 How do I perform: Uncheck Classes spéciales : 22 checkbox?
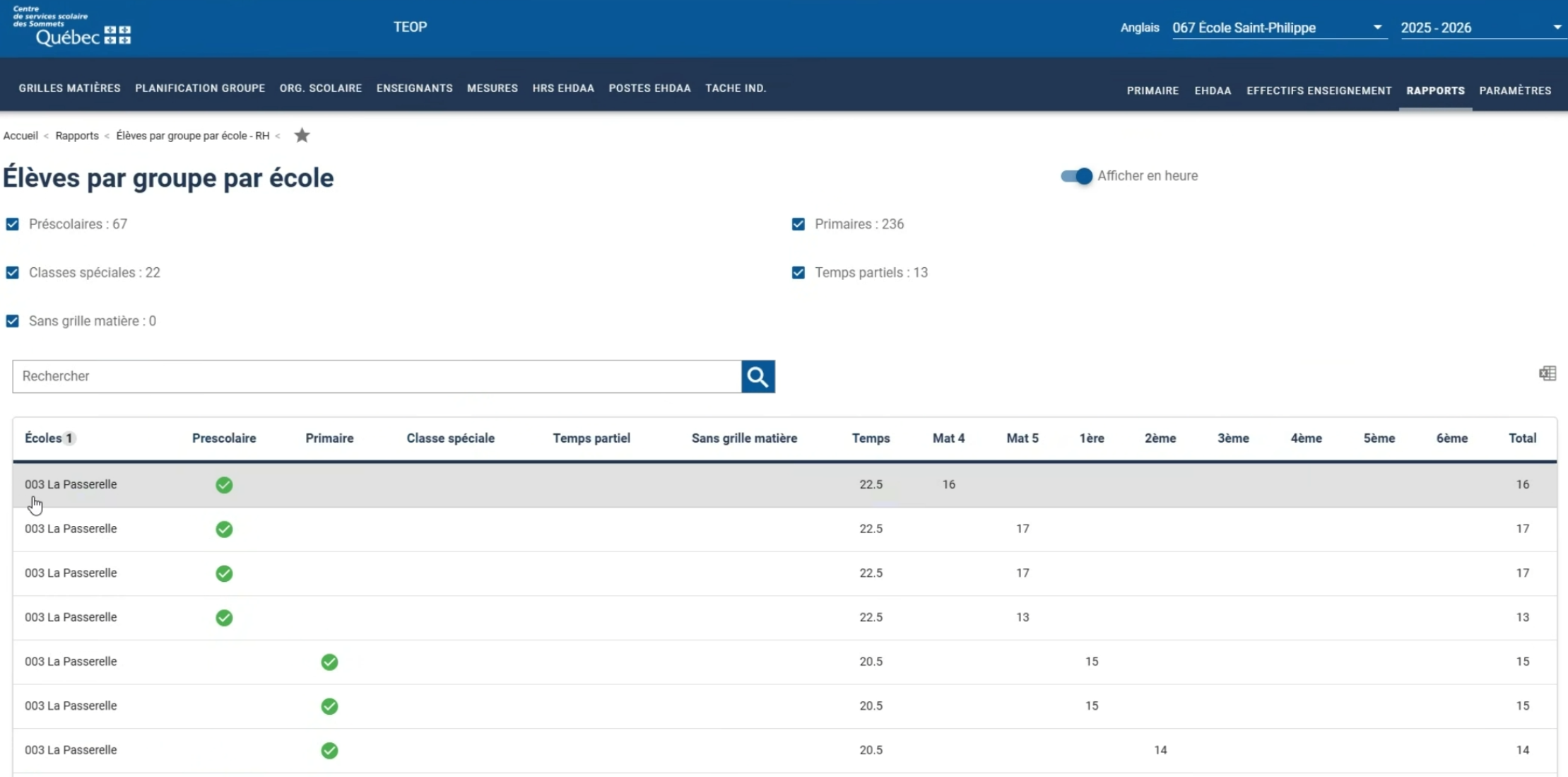pos(12,273)
